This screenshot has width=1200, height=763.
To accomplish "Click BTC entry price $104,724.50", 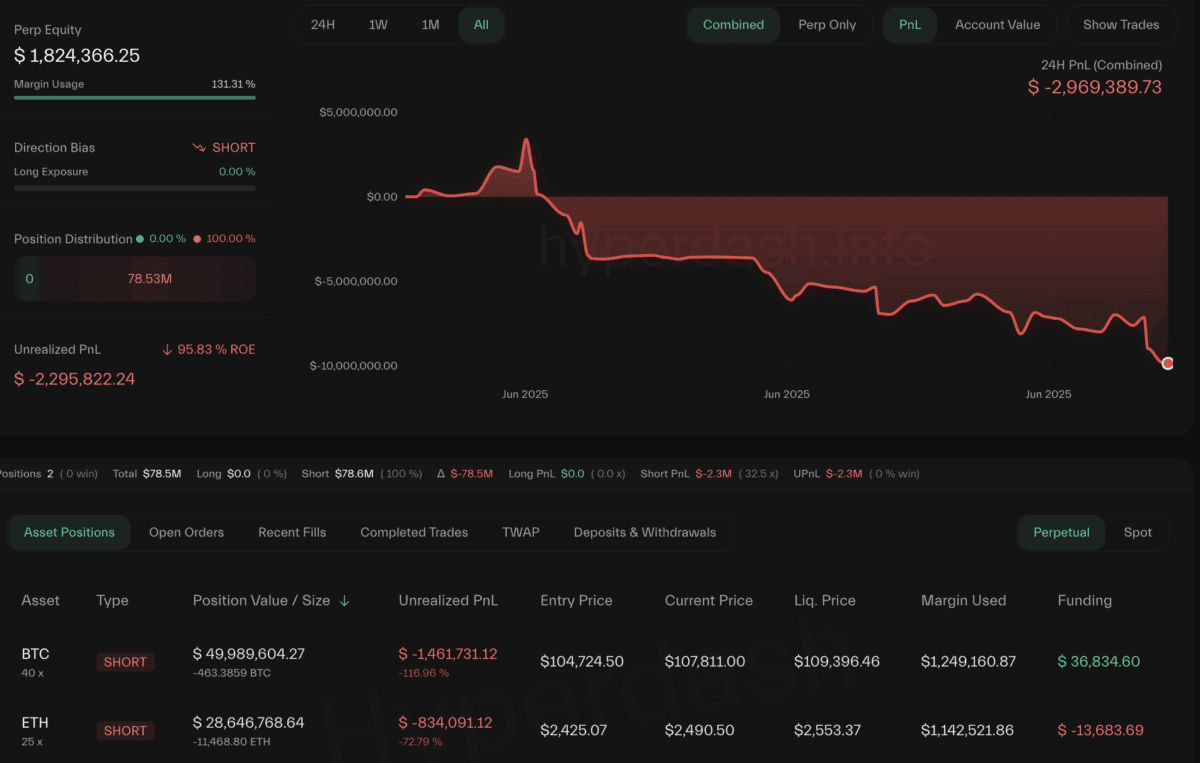I will tap(582, 662).
